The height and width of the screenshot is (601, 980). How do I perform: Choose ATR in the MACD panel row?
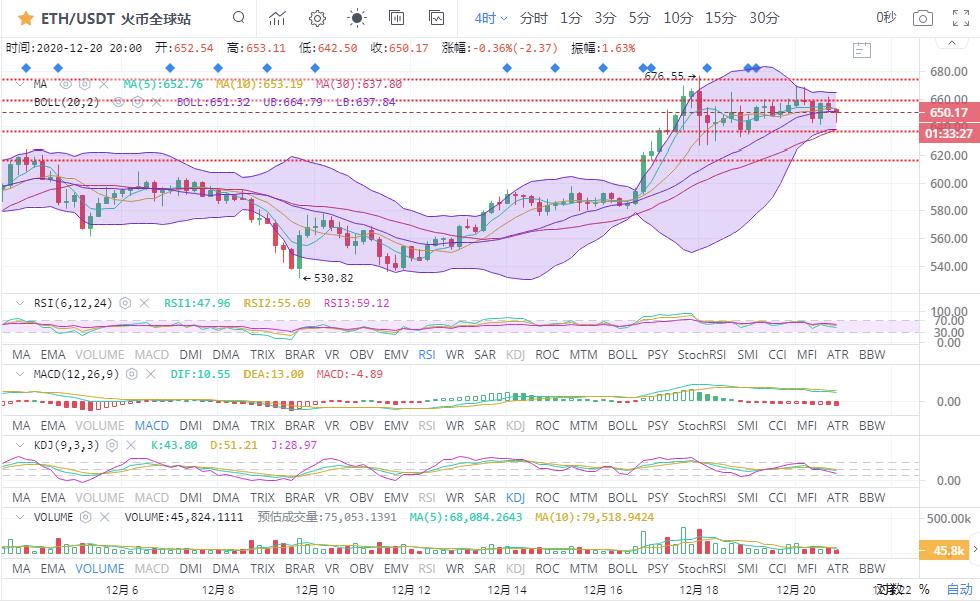pyautogui.click(x=838, y=426)
